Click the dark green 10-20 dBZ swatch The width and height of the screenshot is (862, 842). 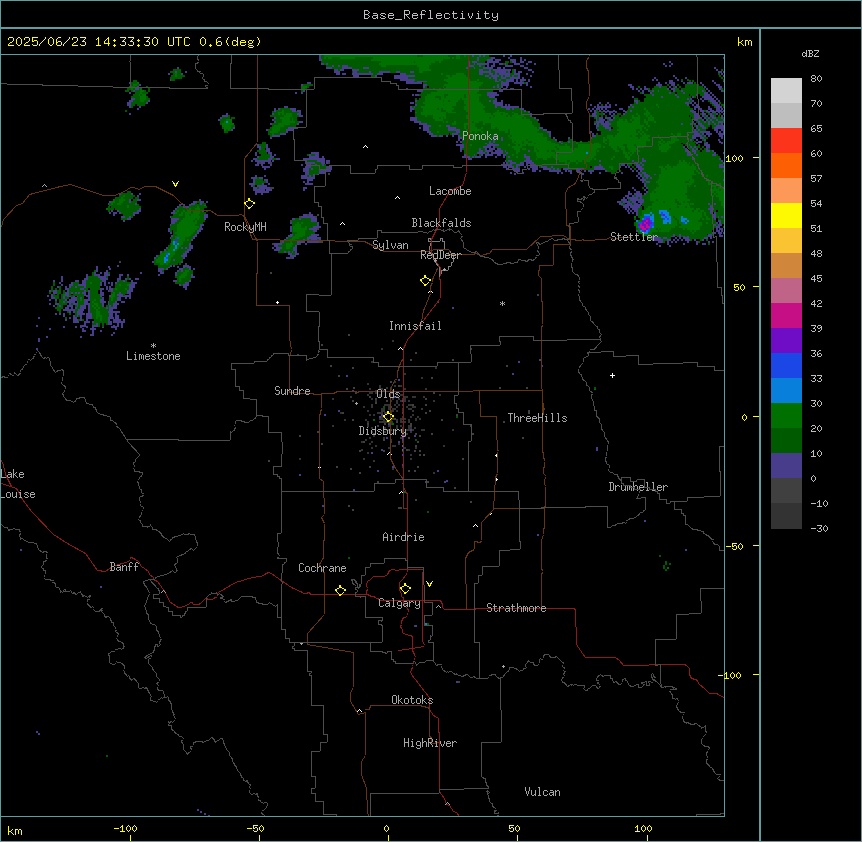click(786, 441)
